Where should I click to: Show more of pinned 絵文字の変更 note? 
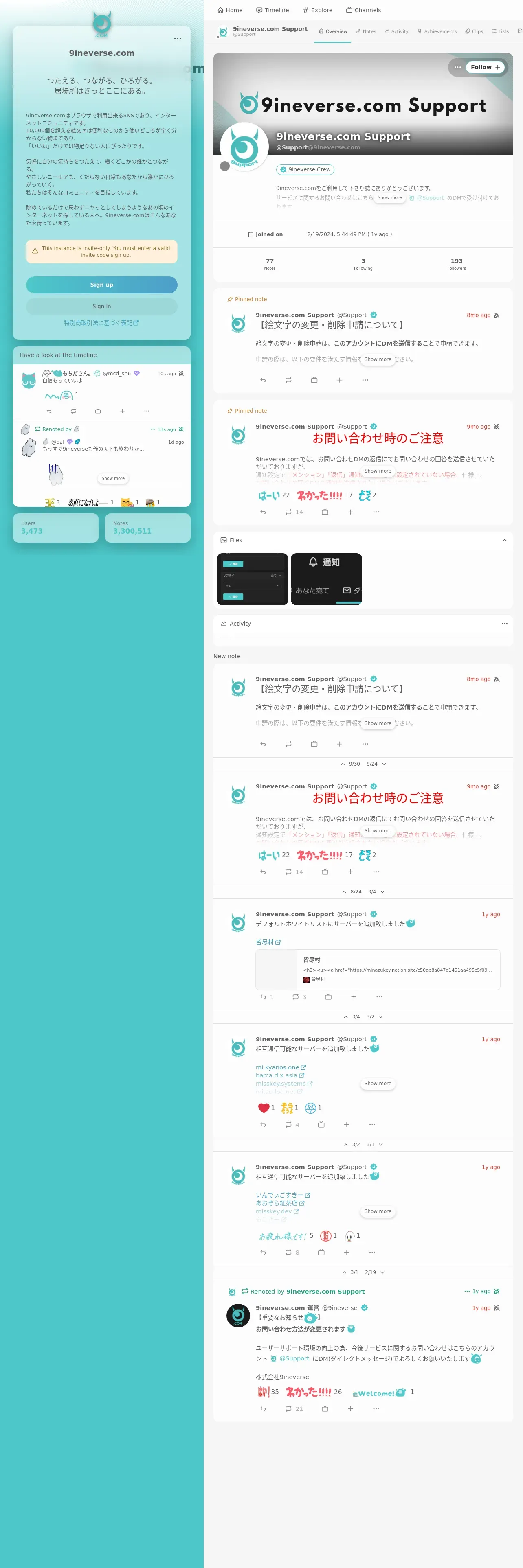coord(378,359)
